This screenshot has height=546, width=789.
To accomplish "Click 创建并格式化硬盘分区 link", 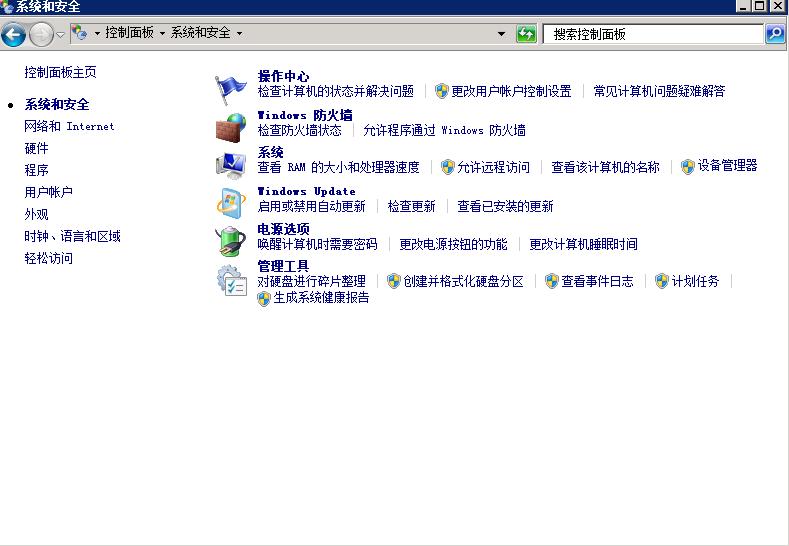I will (x=463, y=281).
